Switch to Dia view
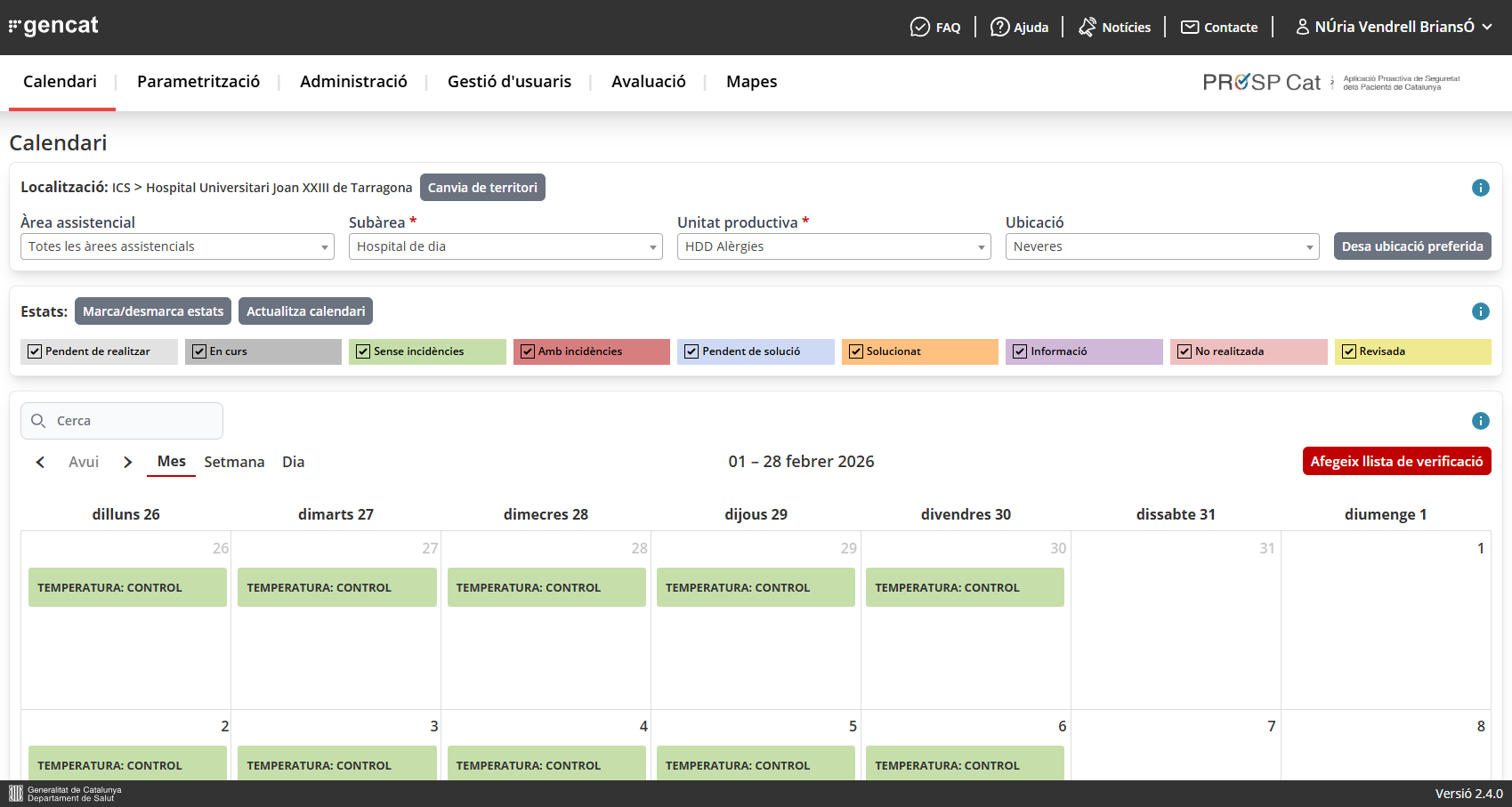The width and height of the screenshot is (1512, 807). (x=294, y=462)
